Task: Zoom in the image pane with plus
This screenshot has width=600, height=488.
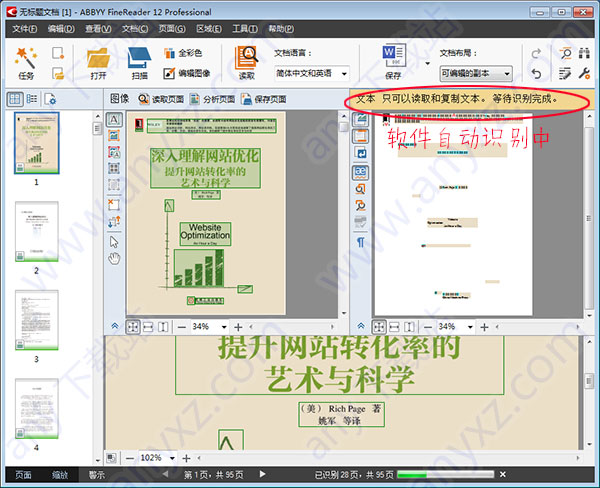Action: pos(238,327)
